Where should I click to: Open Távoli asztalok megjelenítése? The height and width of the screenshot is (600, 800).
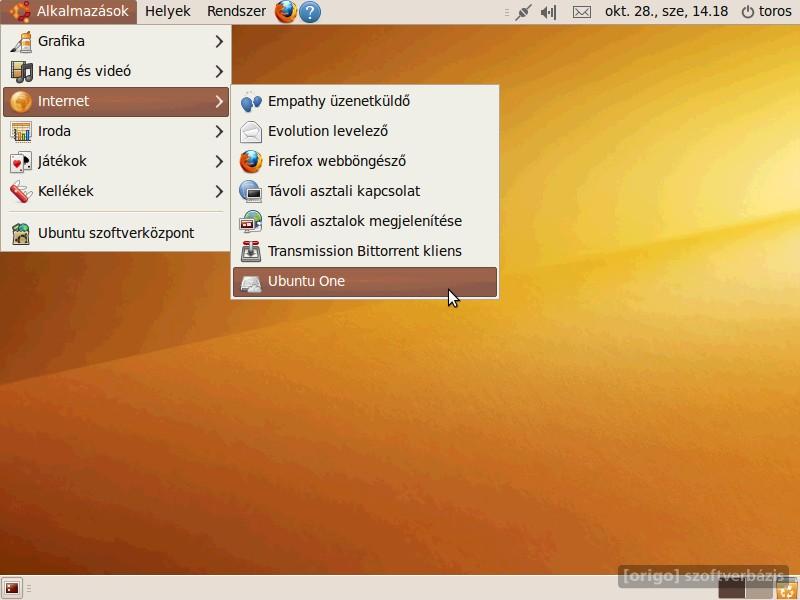tap(365, 221)
